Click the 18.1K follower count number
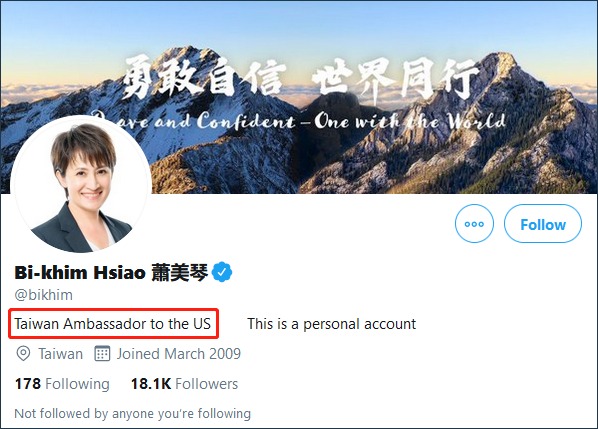 coord(151,384)
